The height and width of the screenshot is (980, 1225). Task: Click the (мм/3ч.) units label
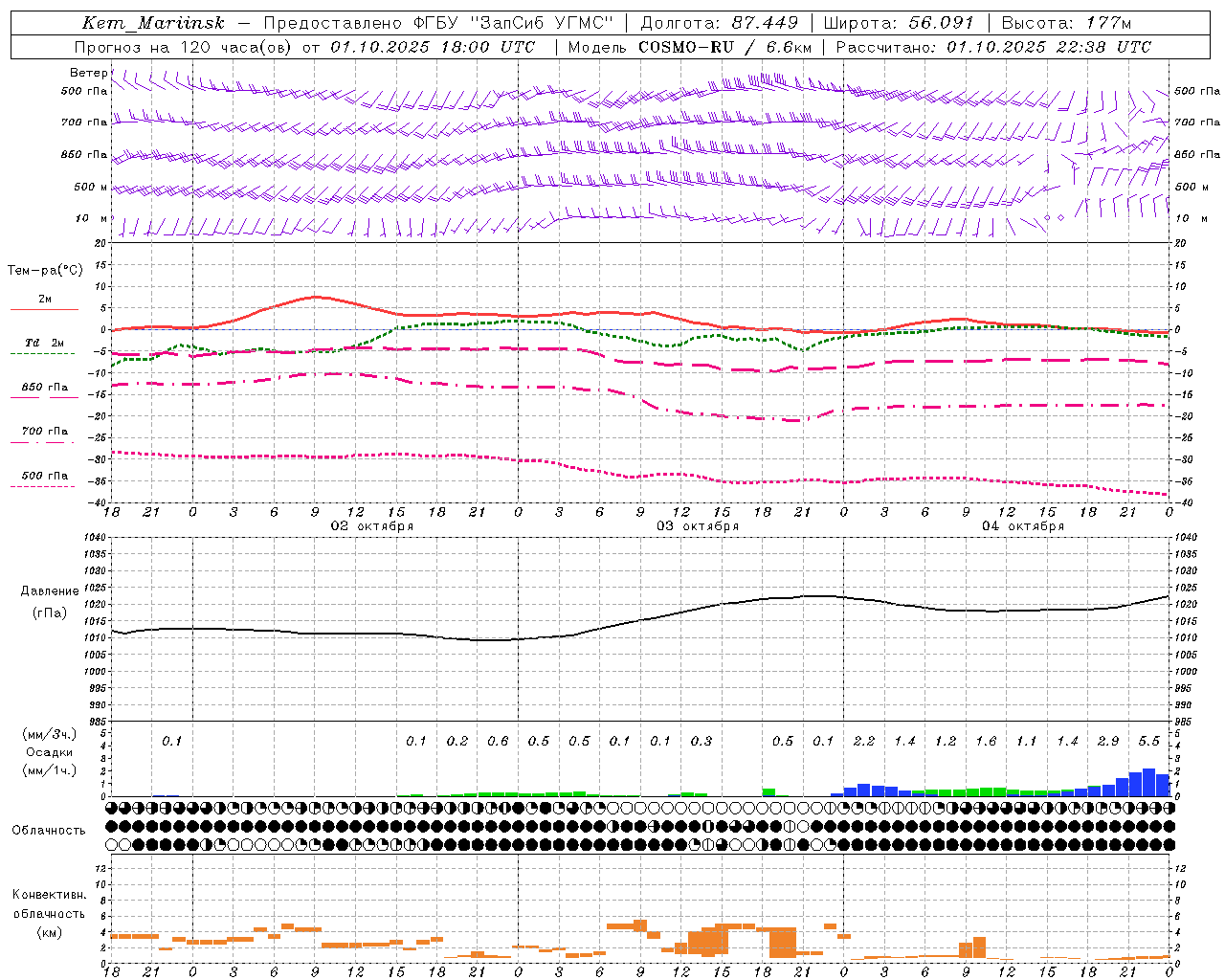[x=50, y=734]
